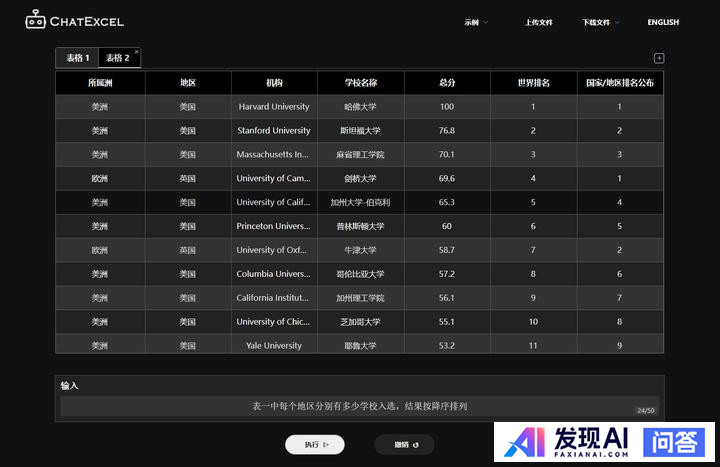
Task: Click the 总分 column header
Action: pyautogui.click(x=447, y=83)
